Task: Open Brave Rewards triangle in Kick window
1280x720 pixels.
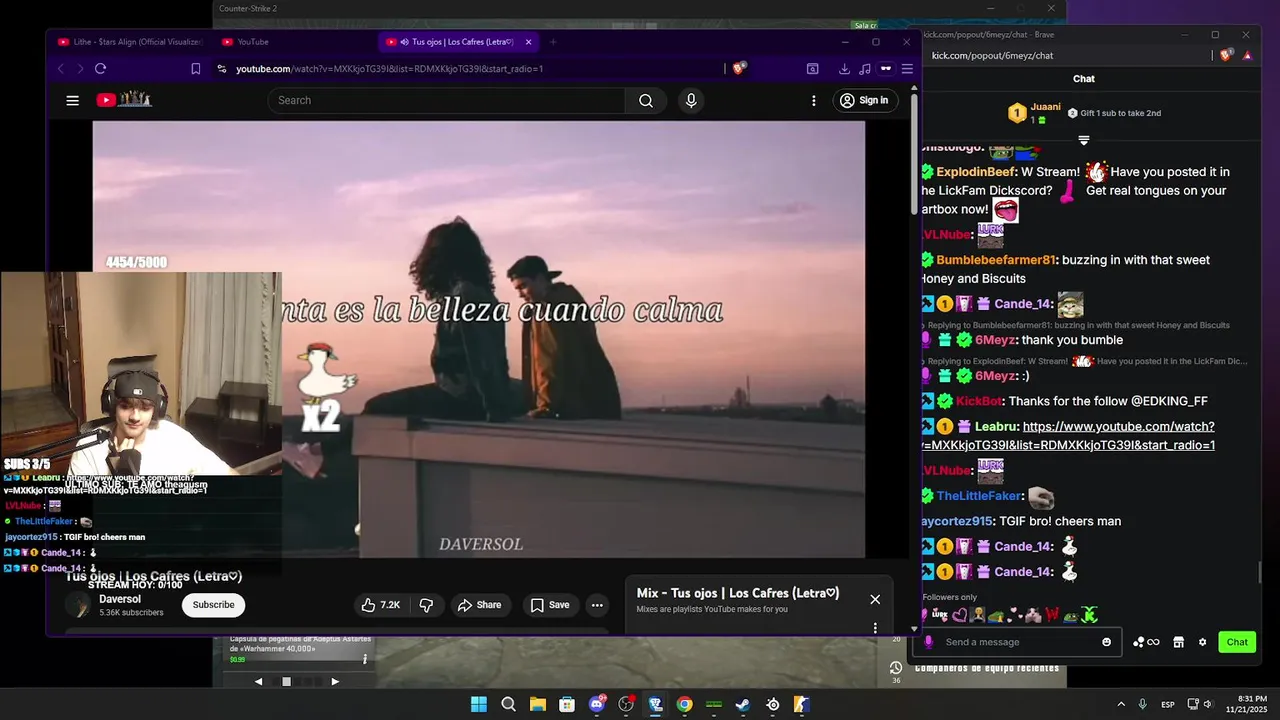Action: coord(1247,56)
